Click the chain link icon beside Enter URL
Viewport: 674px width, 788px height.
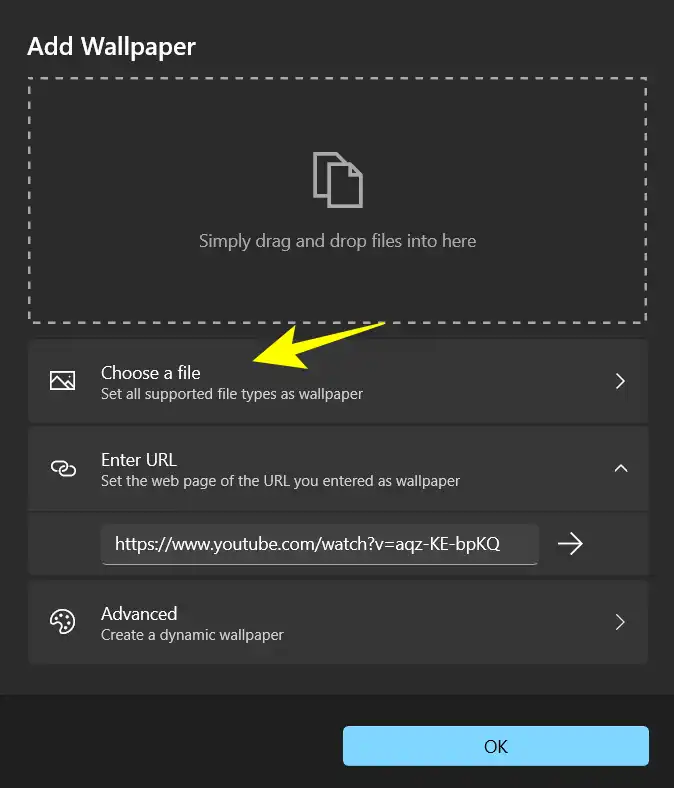(x=62, y=468)
